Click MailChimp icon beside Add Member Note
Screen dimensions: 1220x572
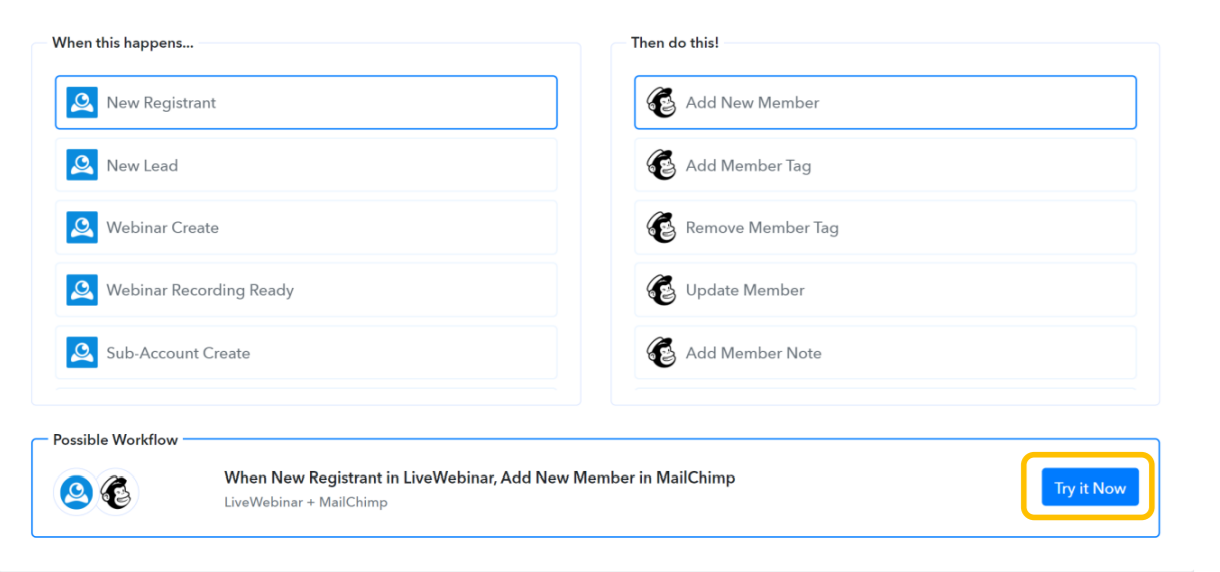pos(661,353)
